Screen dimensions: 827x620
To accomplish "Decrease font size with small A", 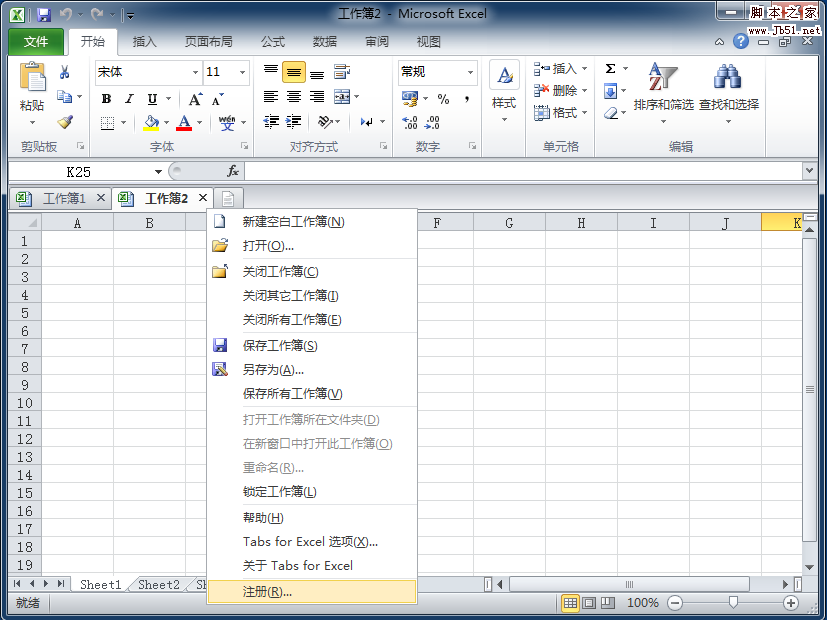I will 217,99.
